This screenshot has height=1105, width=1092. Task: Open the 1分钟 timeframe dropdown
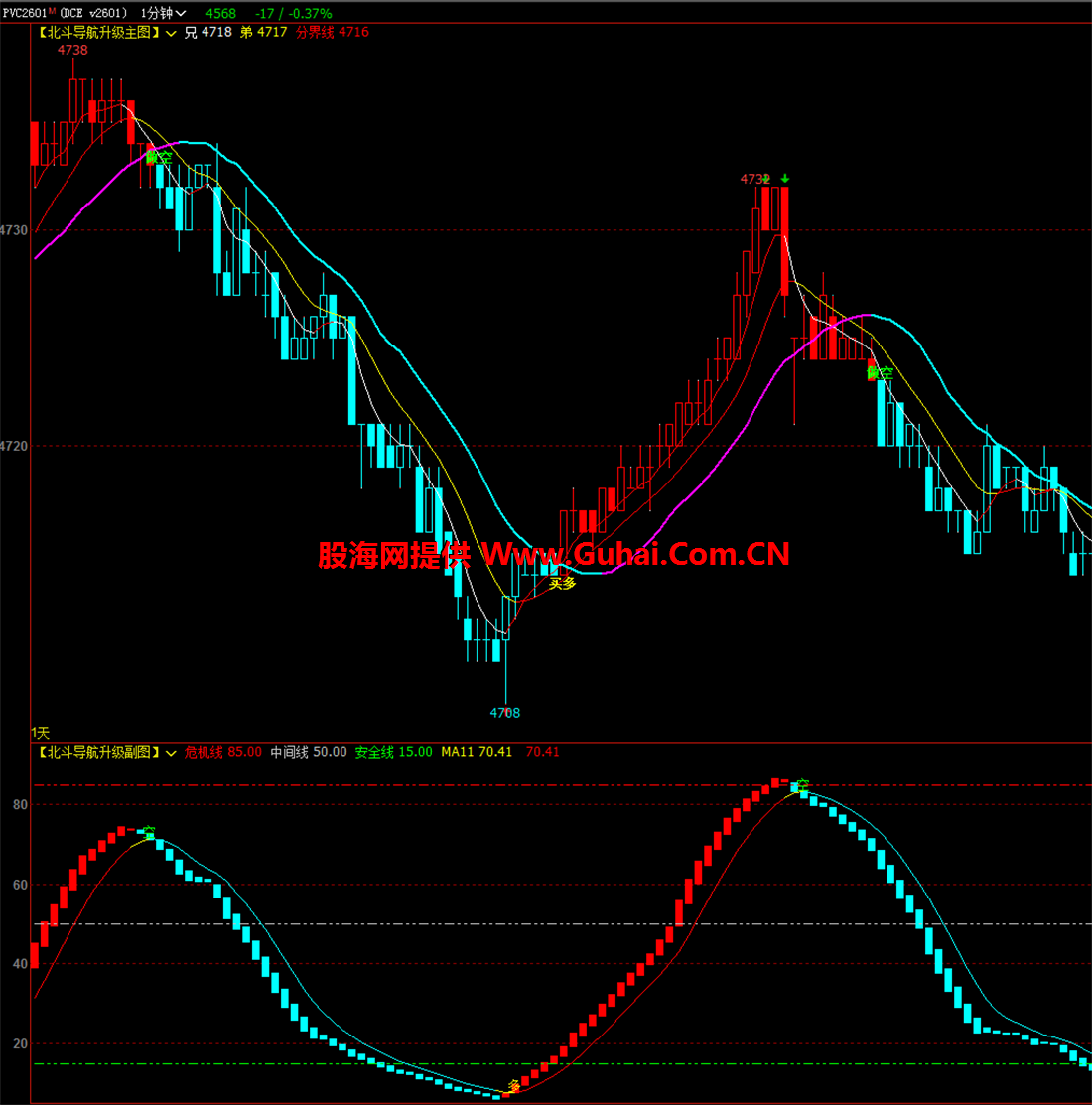point(164,13)
